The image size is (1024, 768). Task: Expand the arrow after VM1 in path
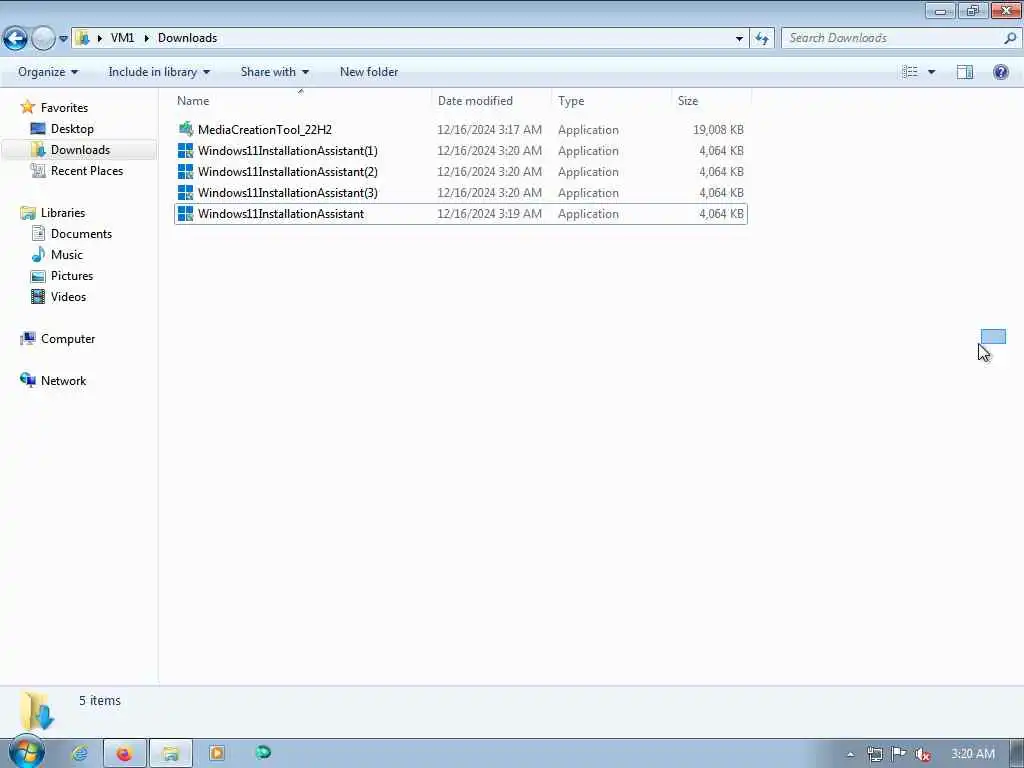146,38
